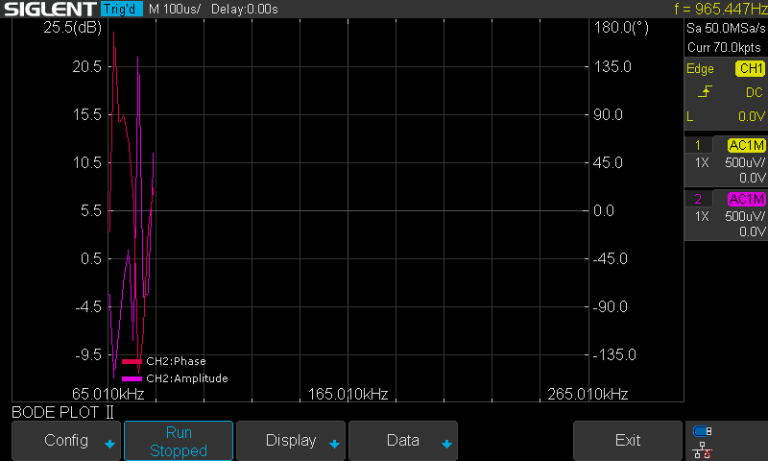Click the USB and LAN status icon

702,441
